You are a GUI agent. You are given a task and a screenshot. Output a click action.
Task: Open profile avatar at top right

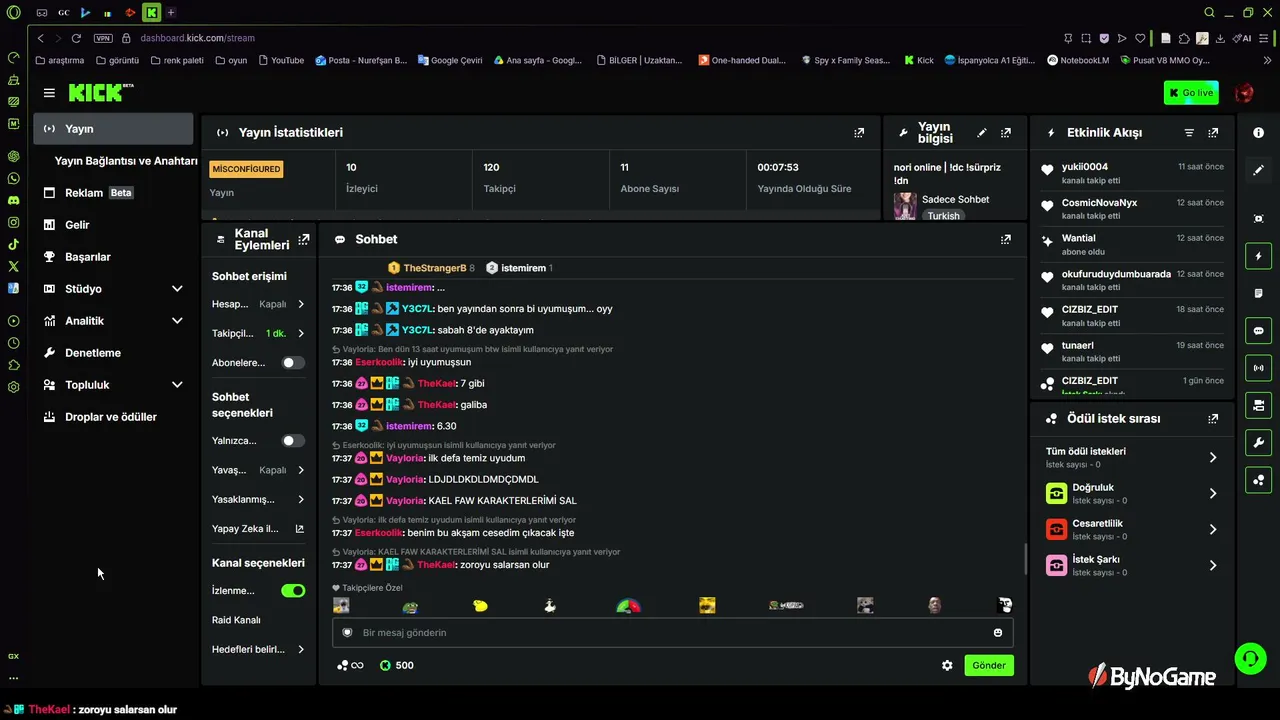pyautogui.click(x=1244, y=93)
